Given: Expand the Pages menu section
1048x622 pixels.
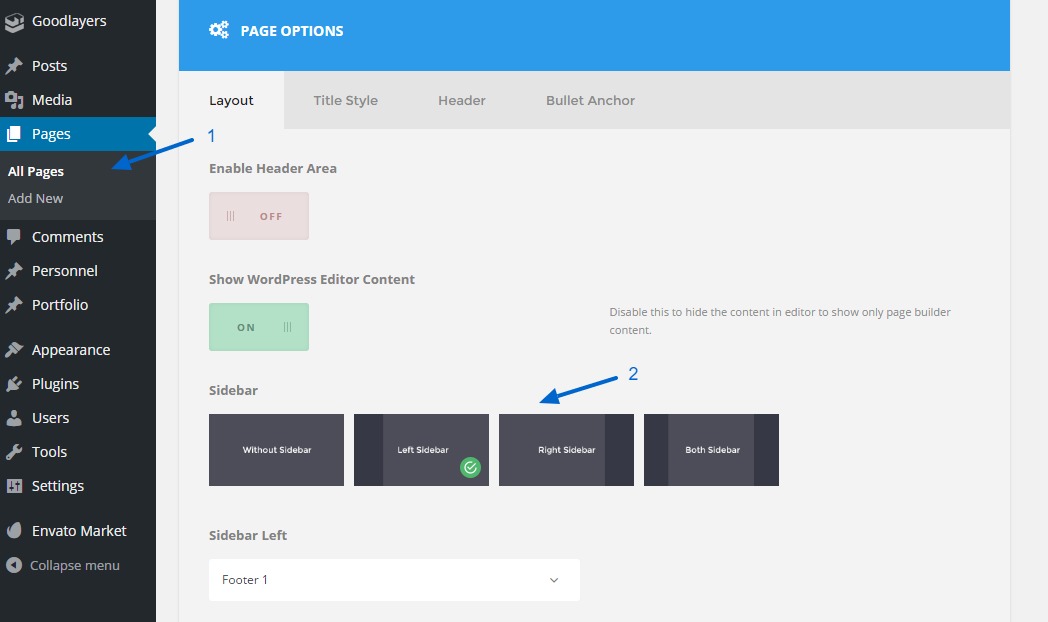Looking at the screenshot, I should (51, 134).
